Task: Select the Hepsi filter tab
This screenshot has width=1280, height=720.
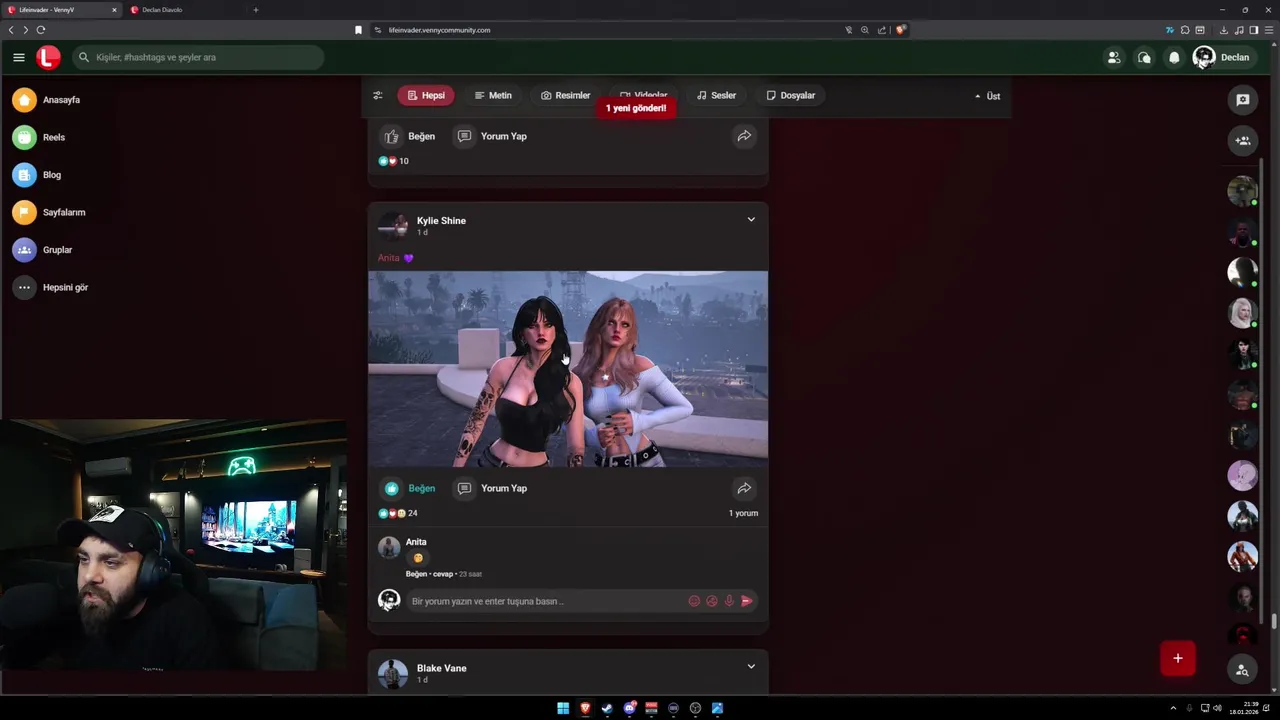Action: [x=425, y=95]
